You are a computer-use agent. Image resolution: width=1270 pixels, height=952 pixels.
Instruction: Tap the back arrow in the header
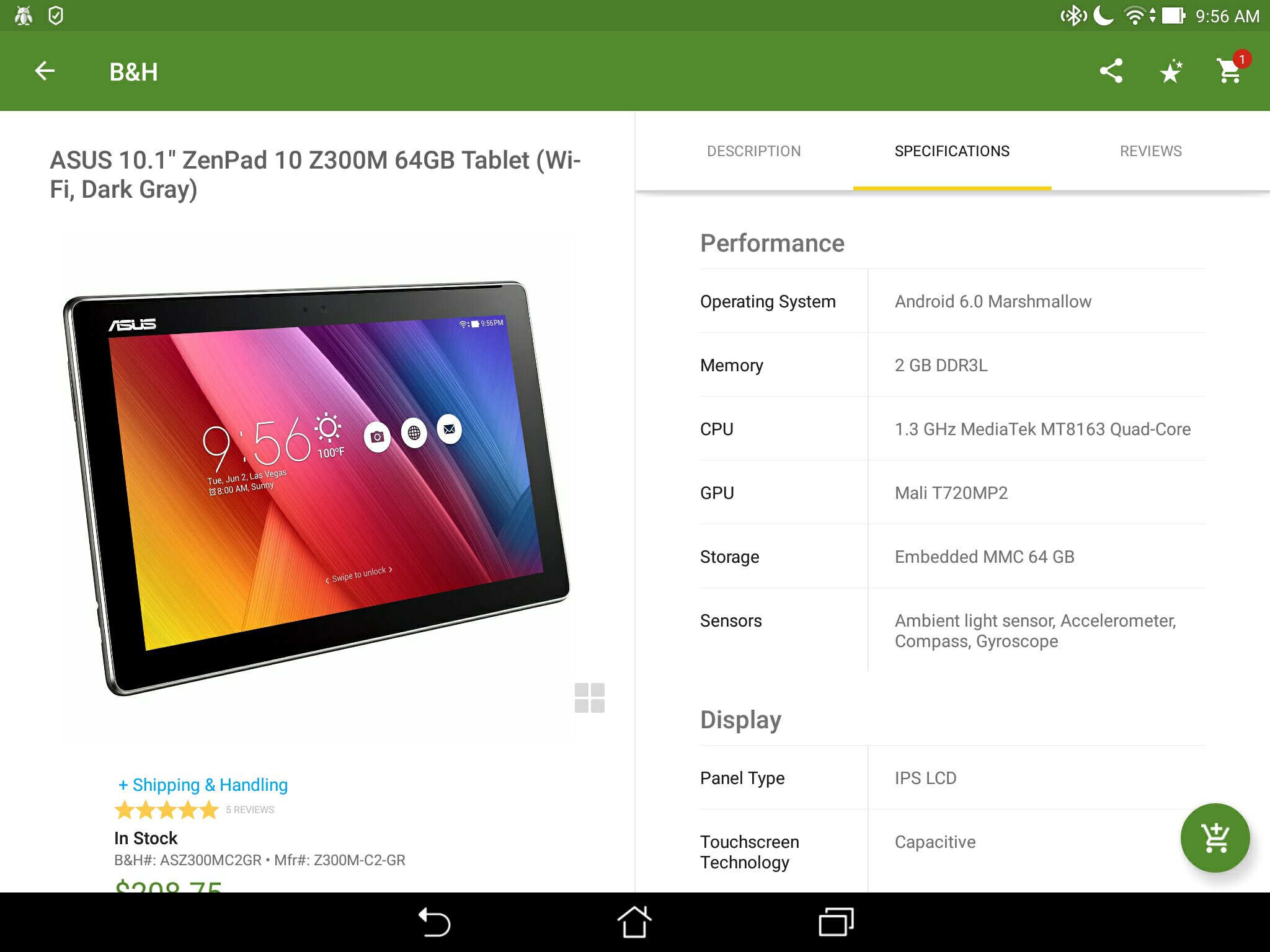click(45, 71)
